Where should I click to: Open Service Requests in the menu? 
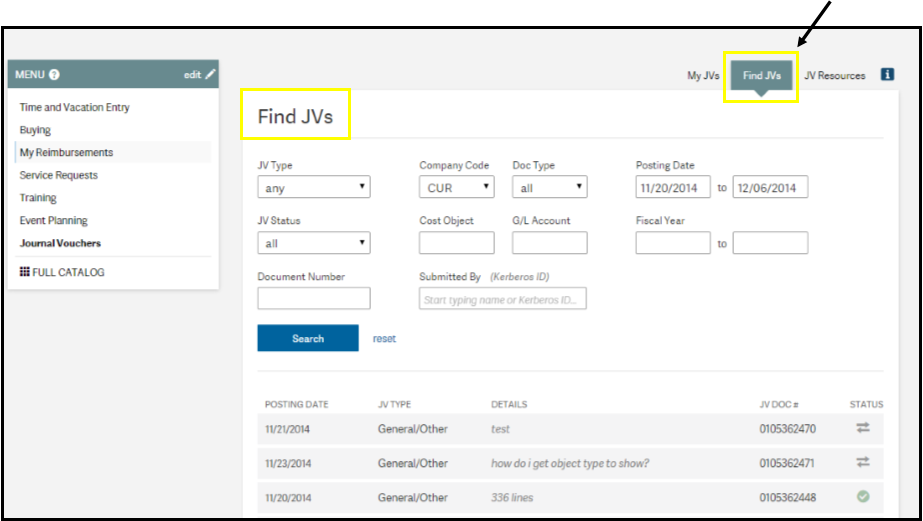59,175
